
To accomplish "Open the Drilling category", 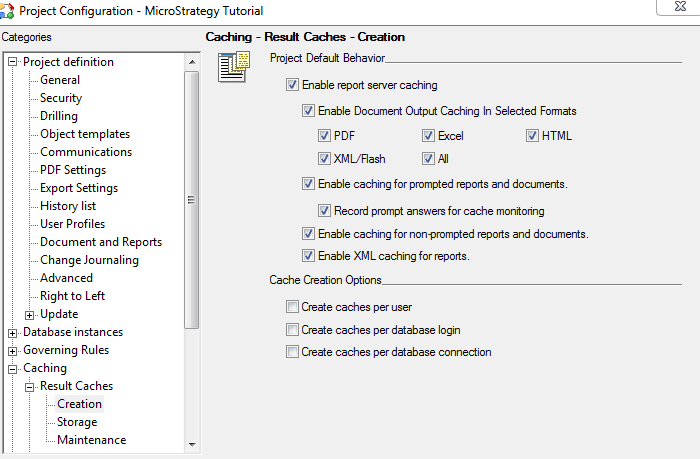I will click(x=59, y=116).
